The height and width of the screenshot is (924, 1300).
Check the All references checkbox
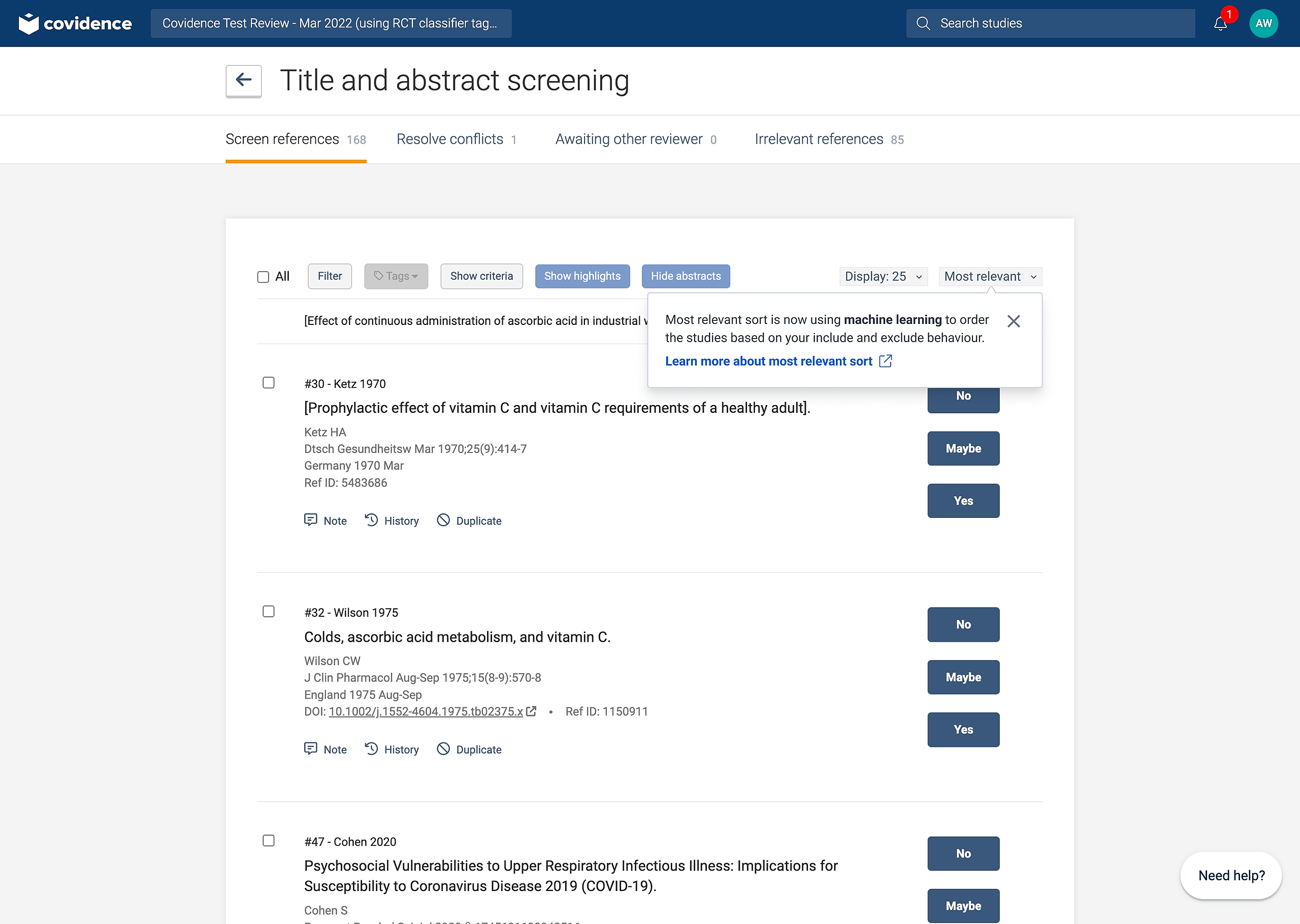pos(263,277)
